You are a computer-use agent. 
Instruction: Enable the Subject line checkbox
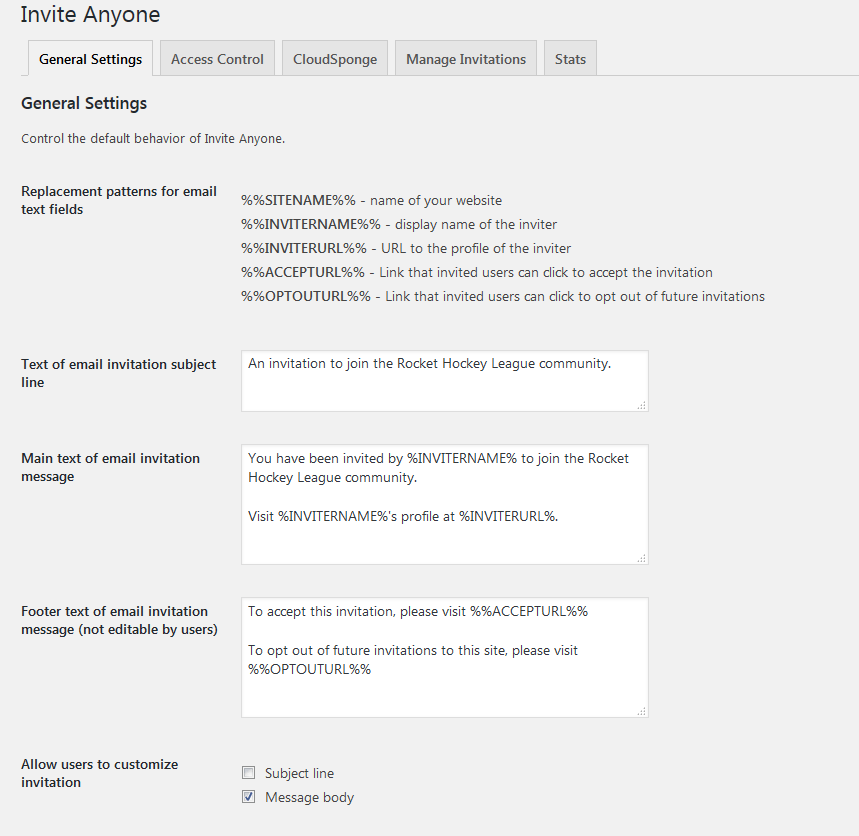248,773
